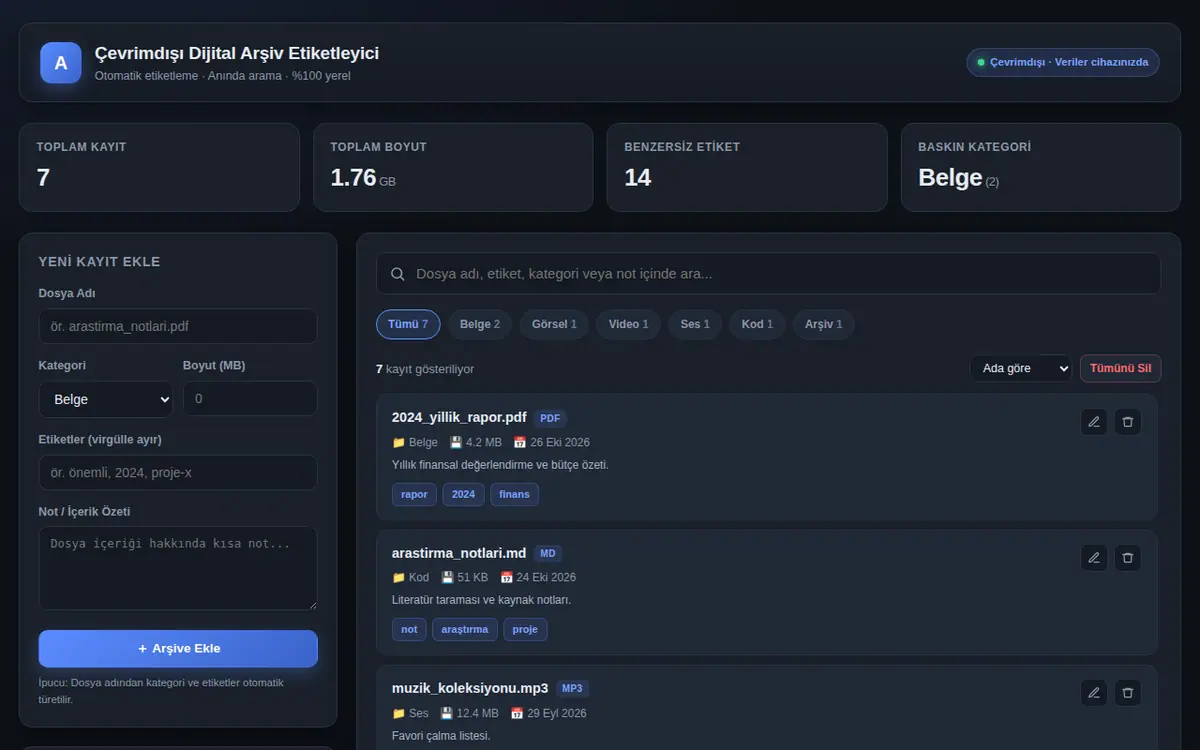Click the Not / İçerik Özeti textarea
The height and width of the screenshot is (750, 1200).
click(178, 568)
